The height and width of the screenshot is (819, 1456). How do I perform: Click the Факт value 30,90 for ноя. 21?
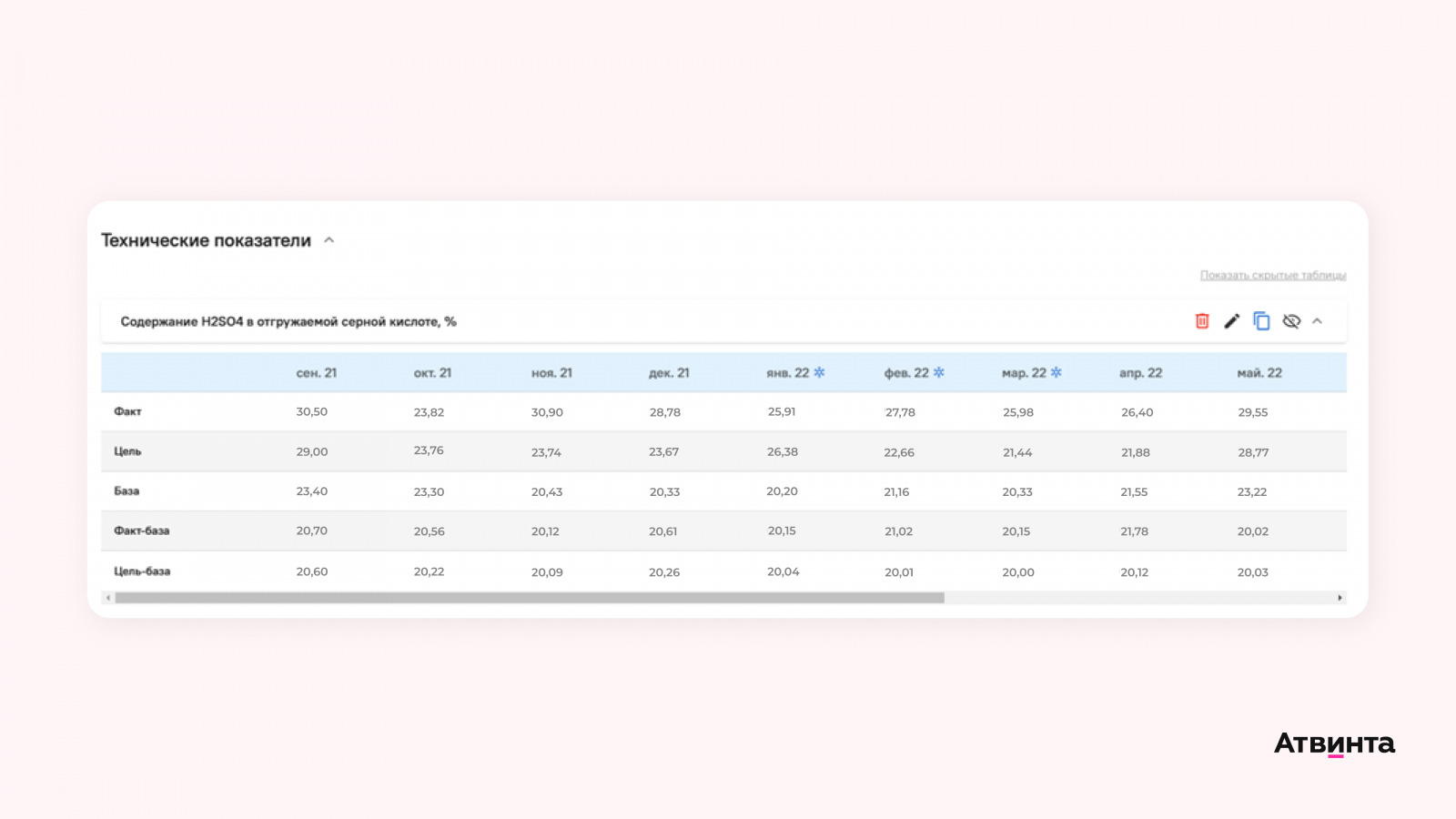point(547,412)
